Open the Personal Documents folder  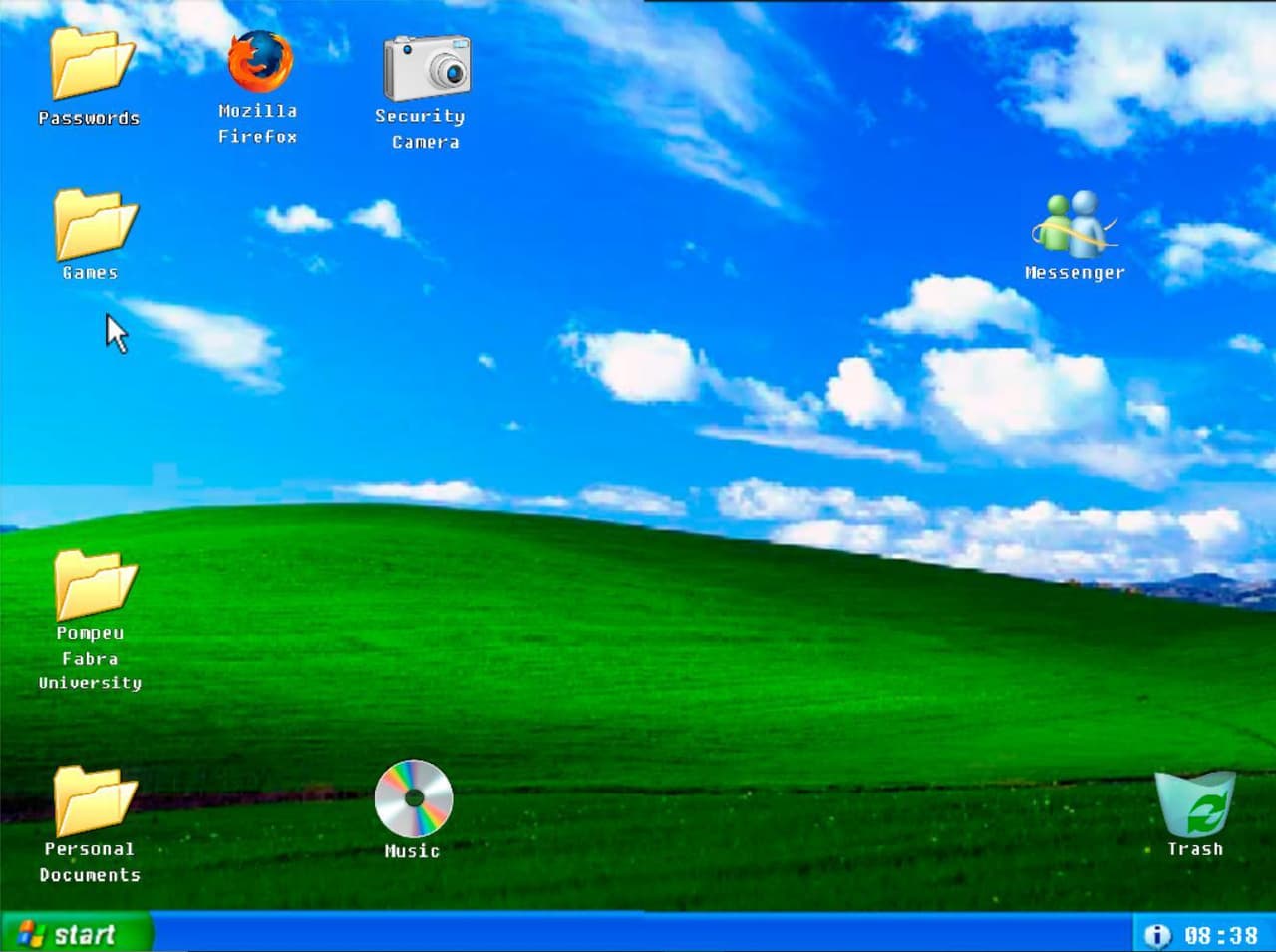point(95,800)
